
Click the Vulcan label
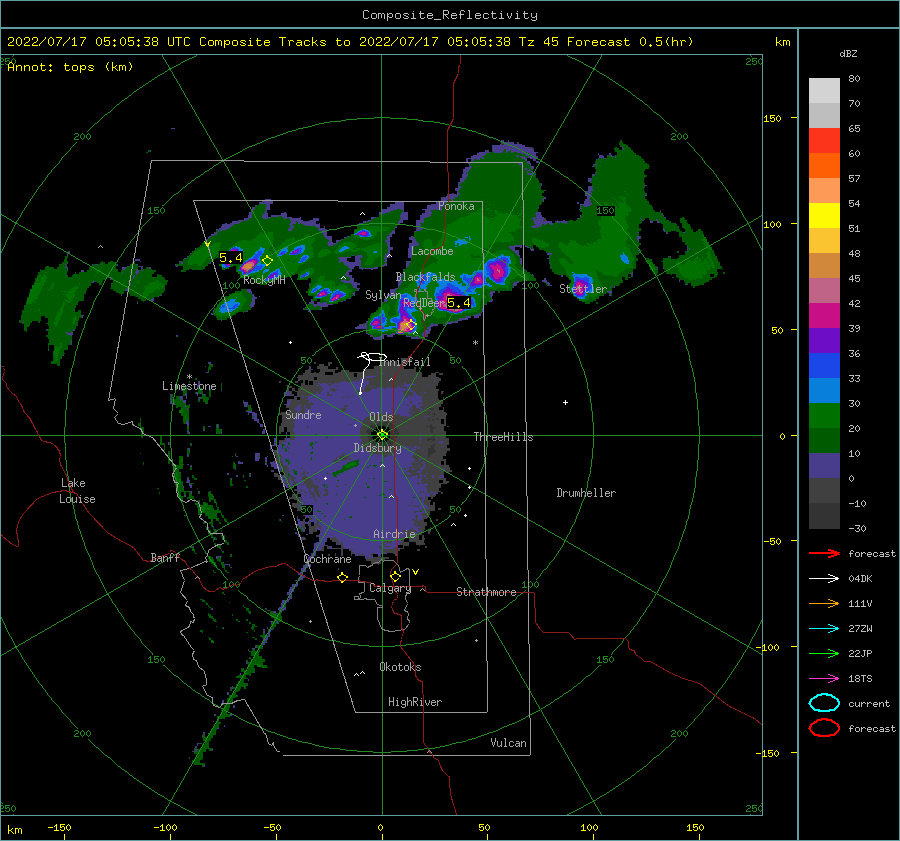click(508, 743)
